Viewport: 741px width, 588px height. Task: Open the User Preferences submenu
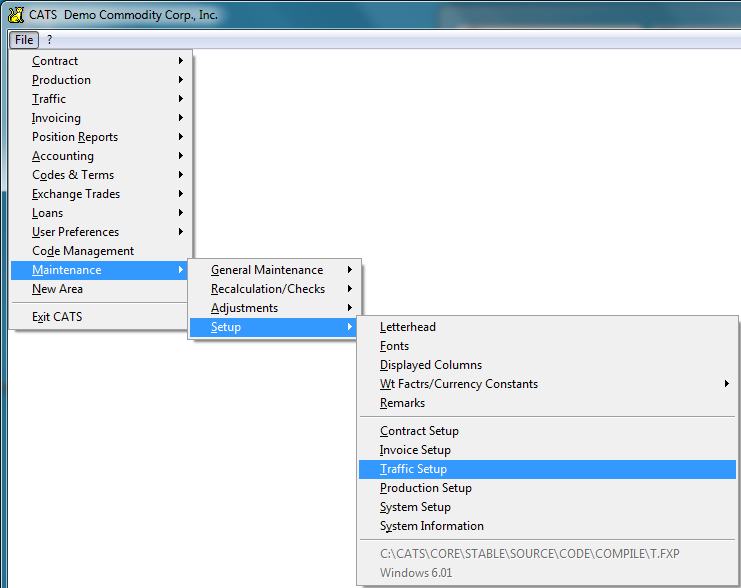(x=101, y=232)
